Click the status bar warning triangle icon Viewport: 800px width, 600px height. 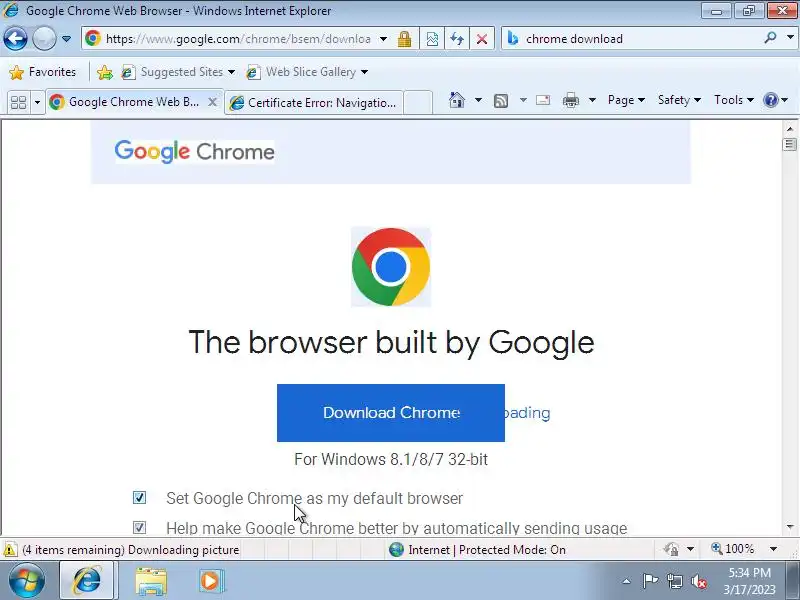[10, 549]
